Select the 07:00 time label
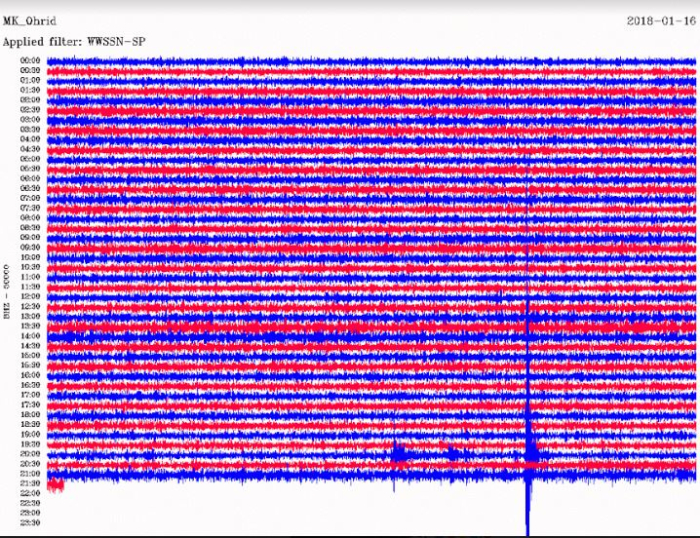The height and width of the screenshot is (538, 700). pyautogui.click(x=30, y=198)
